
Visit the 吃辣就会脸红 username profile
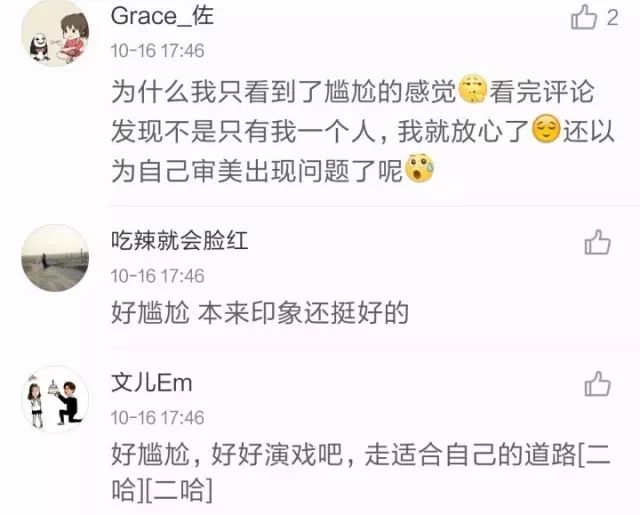[180, 240]
